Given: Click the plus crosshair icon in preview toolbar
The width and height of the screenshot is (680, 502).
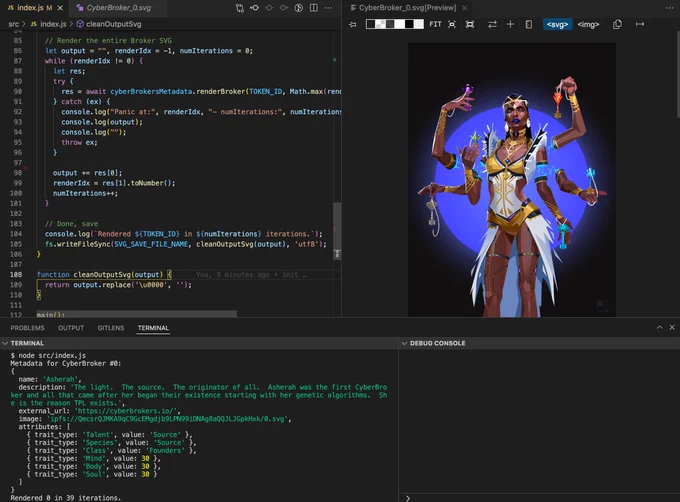Looking at the screenshot, I should [510, 24].
